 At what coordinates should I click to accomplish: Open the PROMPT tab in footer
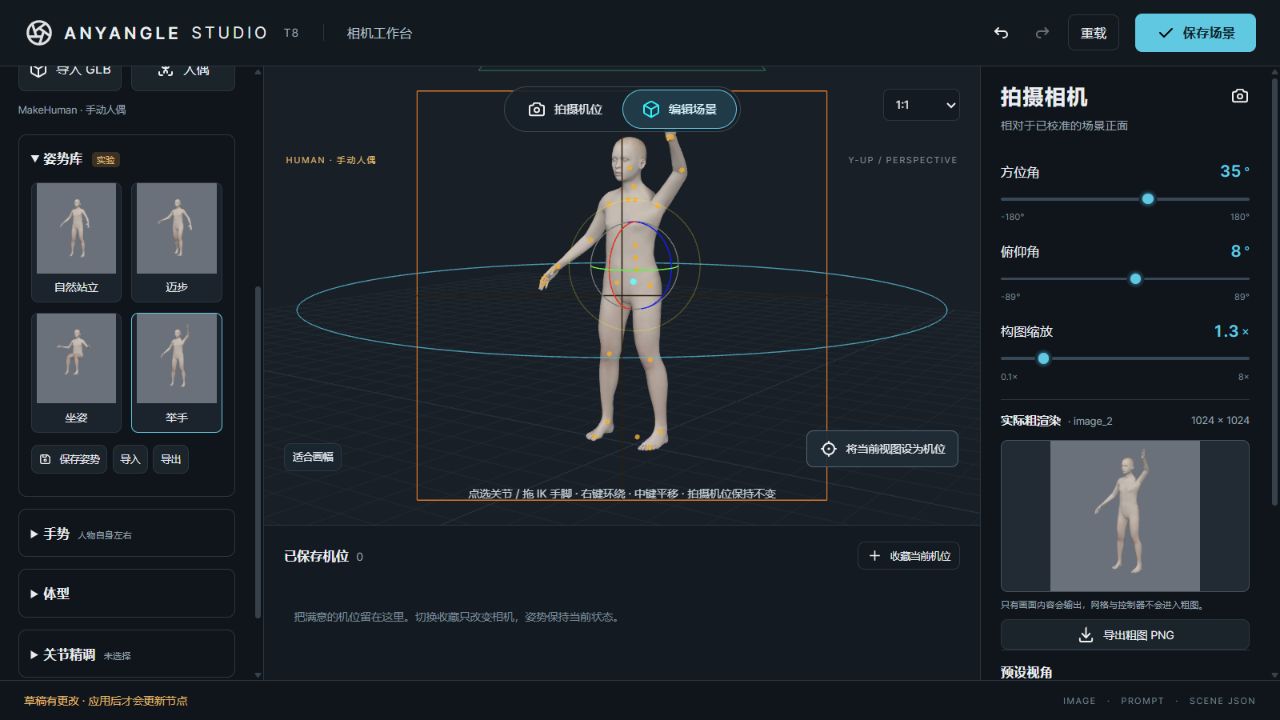coord(1142,701)
